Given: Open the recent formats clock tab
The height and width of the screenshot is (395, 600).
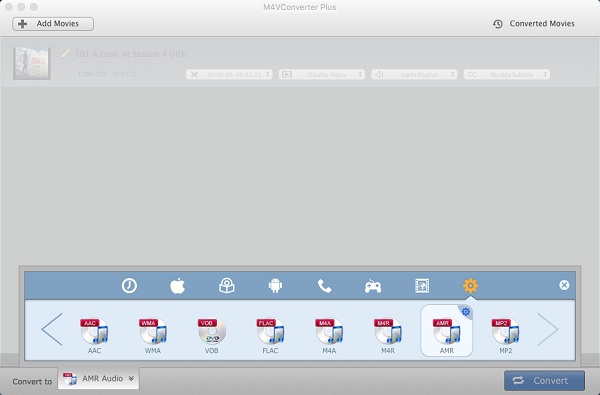Looking at the screenshot, I should [x=129, y=286].
